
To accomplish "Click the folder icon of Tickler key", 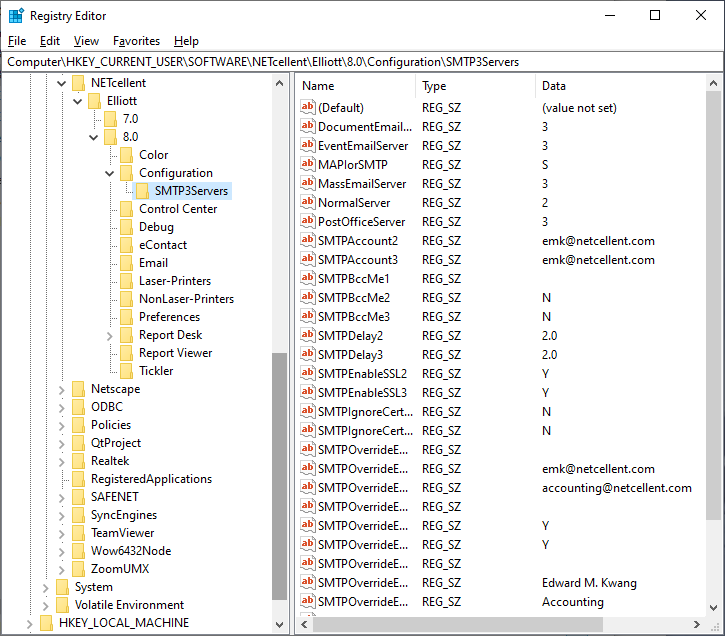I will pos(126,371).
